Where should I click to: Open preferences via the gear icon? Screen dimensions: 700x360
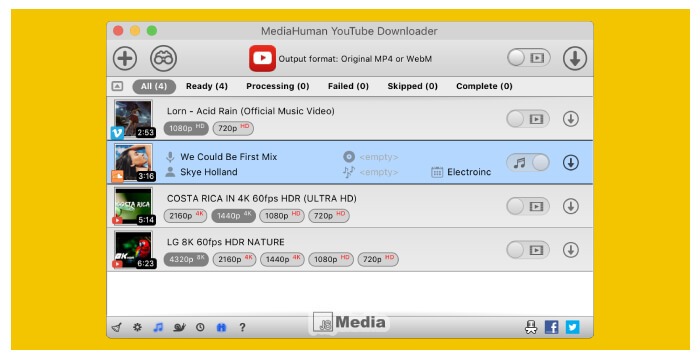point(138,327)
